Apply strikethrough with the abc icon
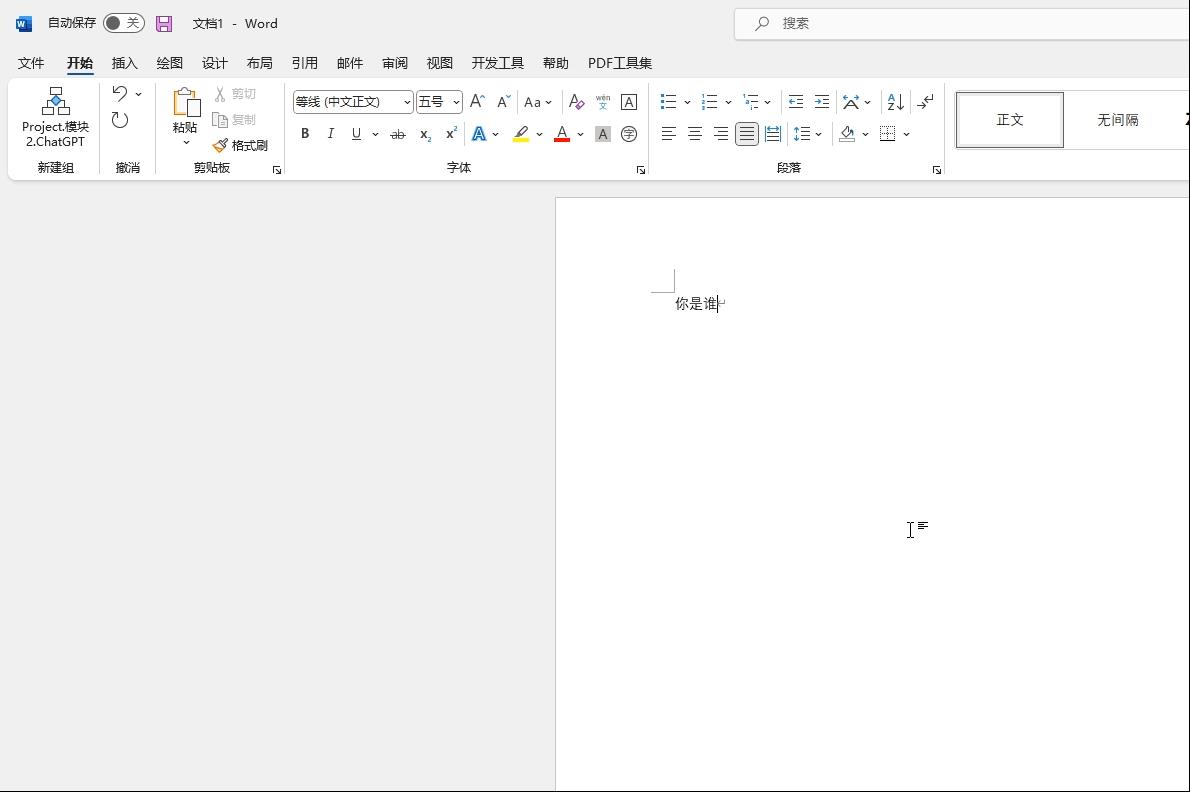The image size is (1190, 792). 398,134
